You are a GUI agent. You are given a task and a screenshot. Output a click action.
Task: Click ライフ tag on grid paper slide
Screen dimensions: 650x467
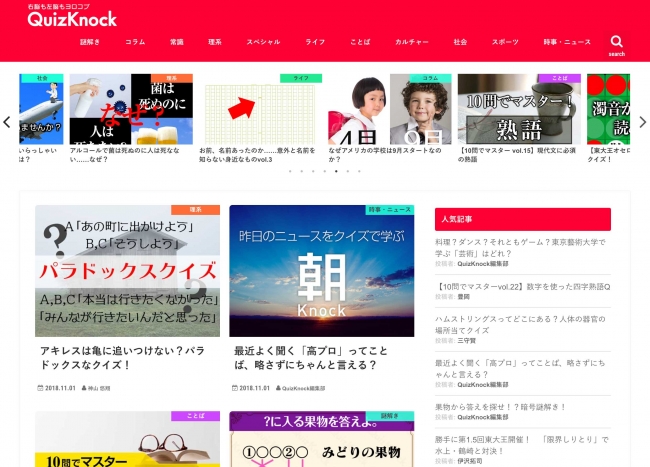301,78
